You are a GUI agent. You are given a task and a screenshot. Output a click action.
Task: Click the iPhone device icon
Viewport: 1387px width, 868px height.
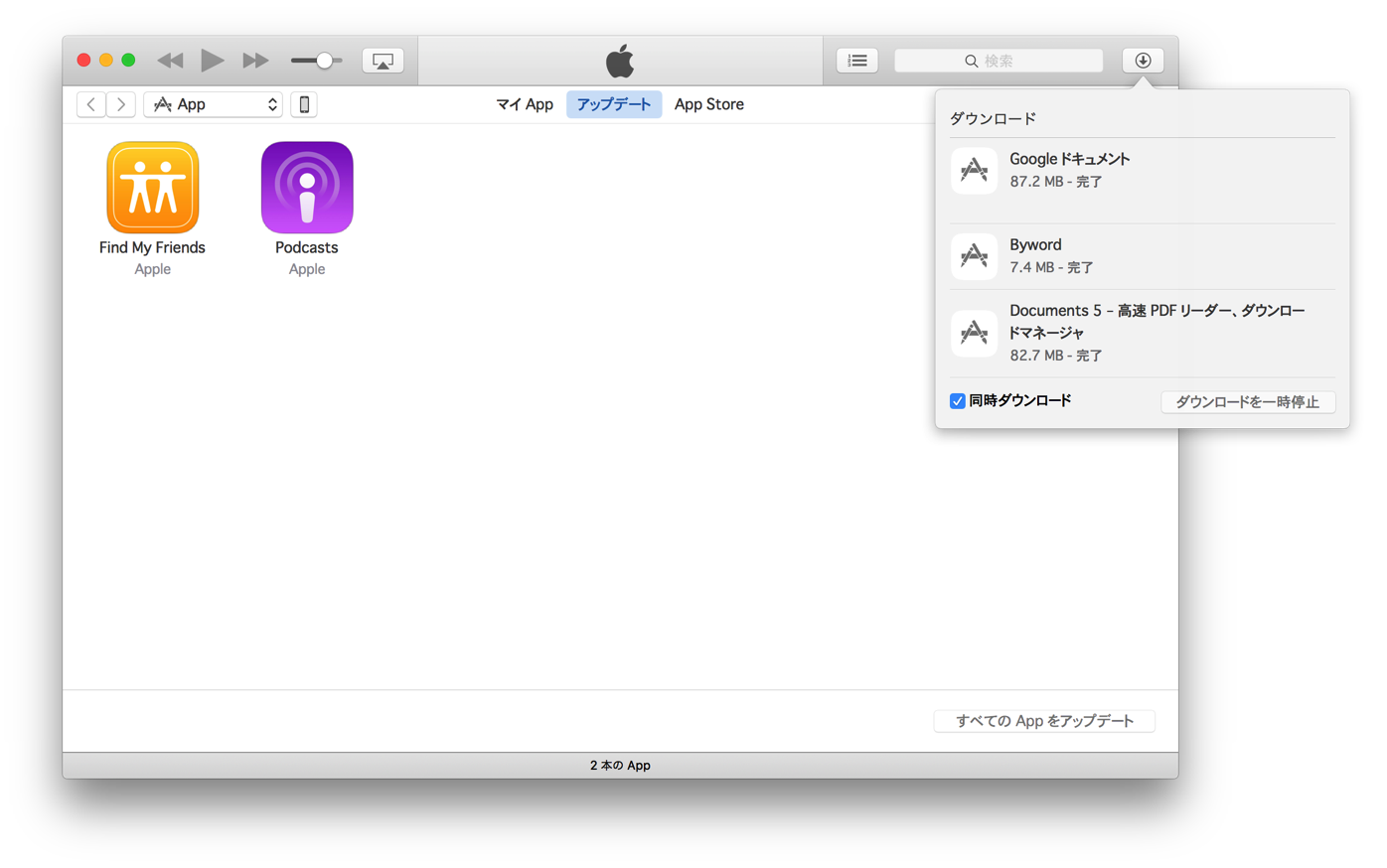pyautogui.click(x=304, y=104)
